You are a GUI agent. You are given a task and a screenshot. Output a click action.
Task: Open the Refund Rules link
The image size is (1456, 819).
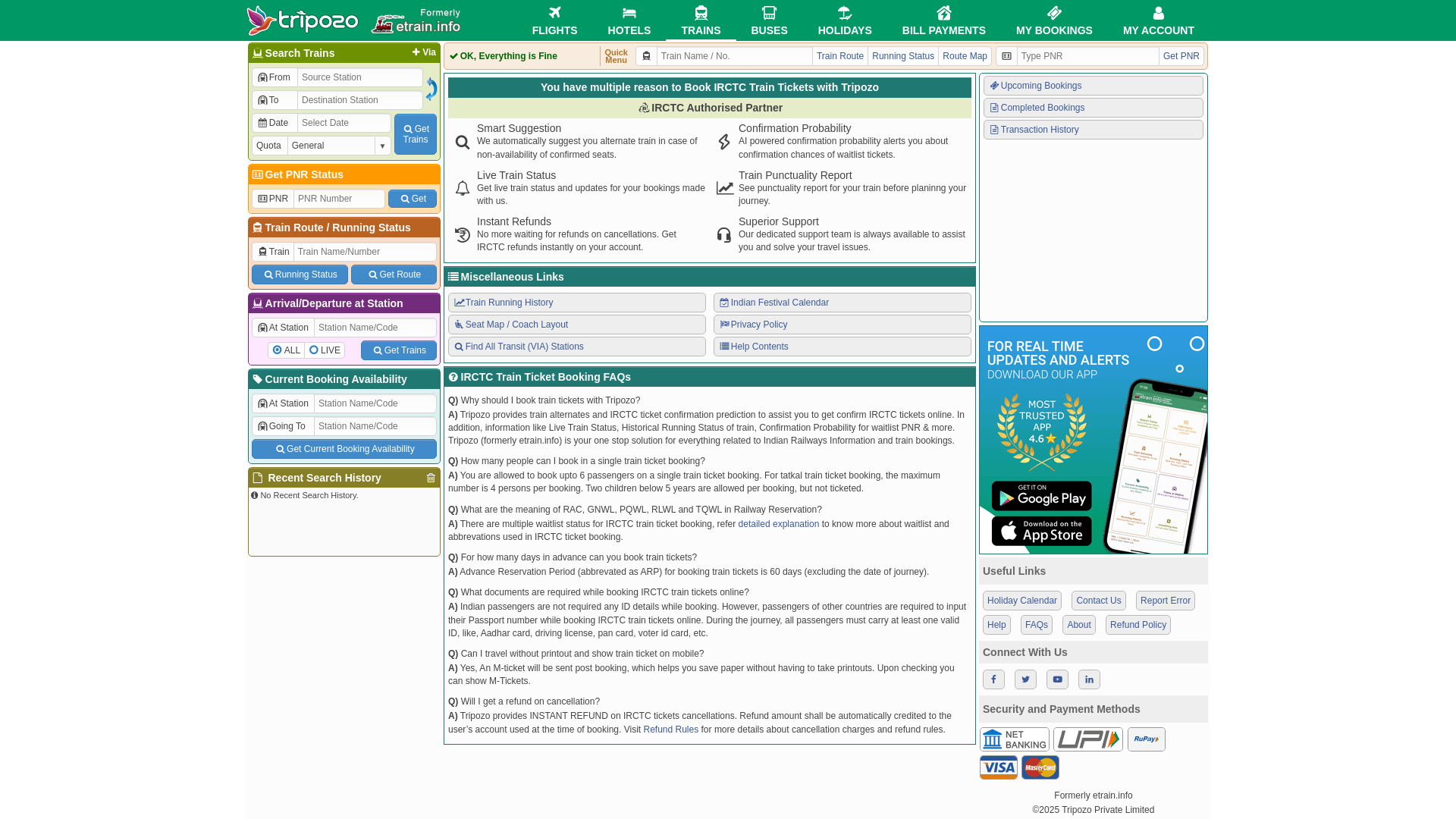670,730
